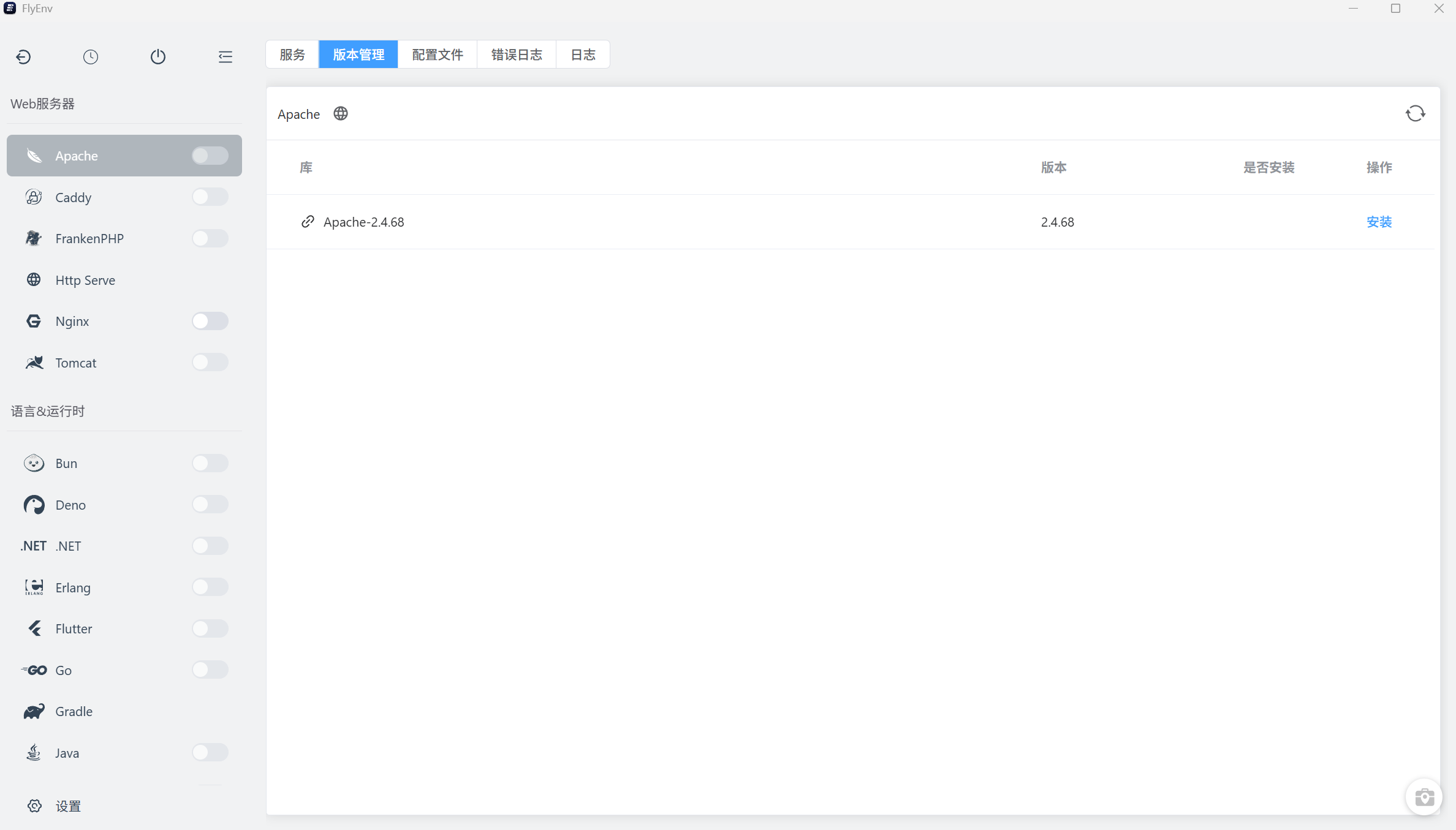Switch to the 日志 tab
This screenshot has height=830, width=1456.
click(x=583, y=55)
